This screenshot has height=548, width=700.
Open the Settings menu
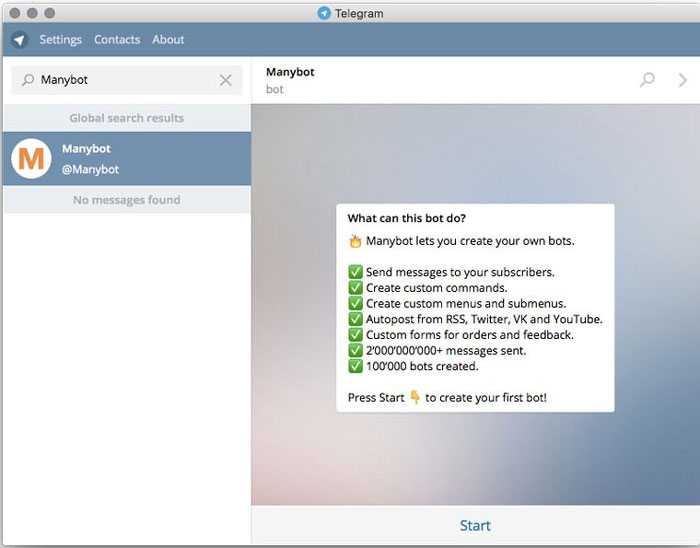[61, 40]
